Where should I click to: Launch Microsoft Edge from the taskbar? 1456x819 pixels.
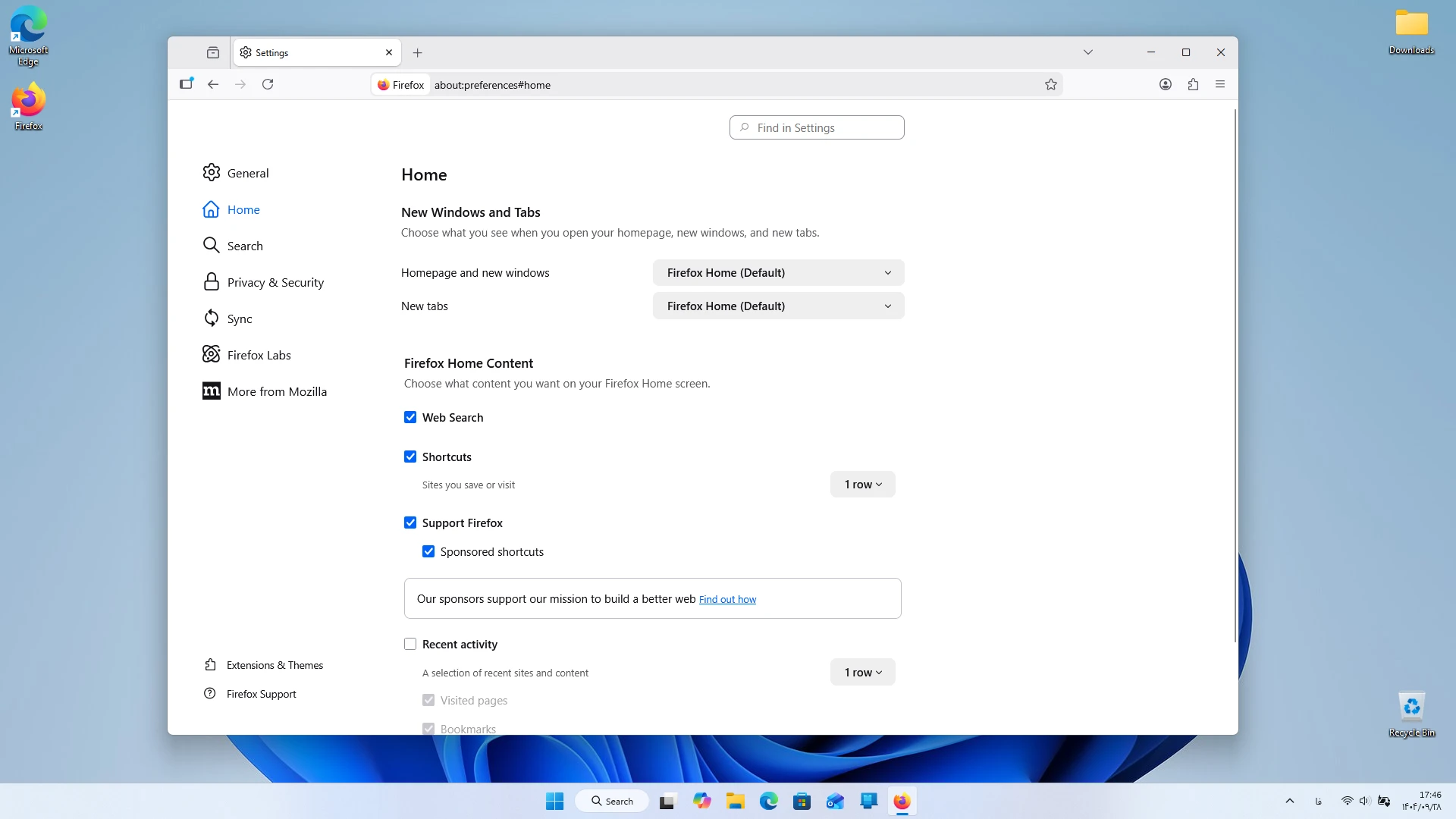(768, 801)
